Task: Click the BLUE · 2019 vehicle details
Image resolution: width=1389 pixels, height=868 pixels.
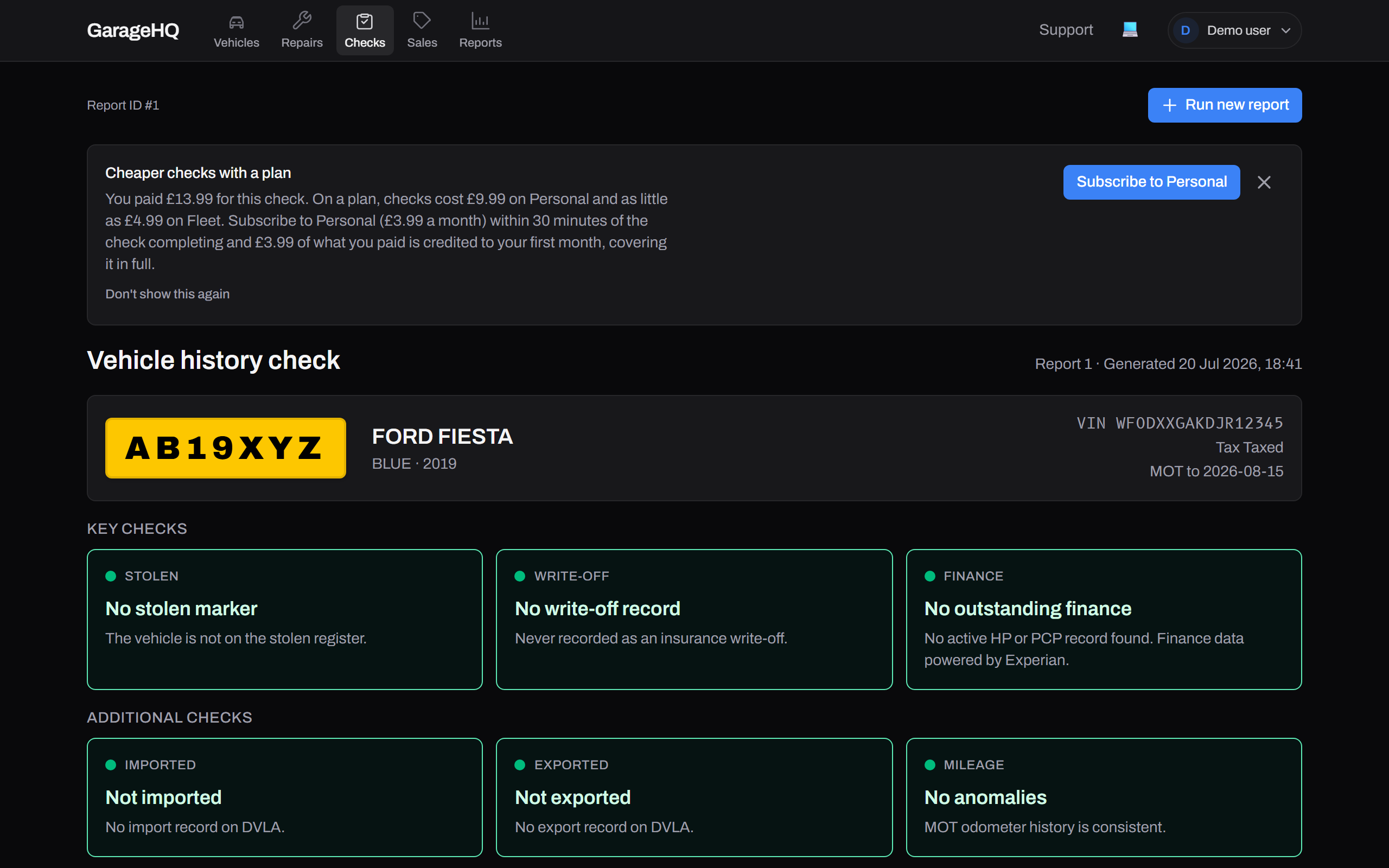Action: point(414,464)
